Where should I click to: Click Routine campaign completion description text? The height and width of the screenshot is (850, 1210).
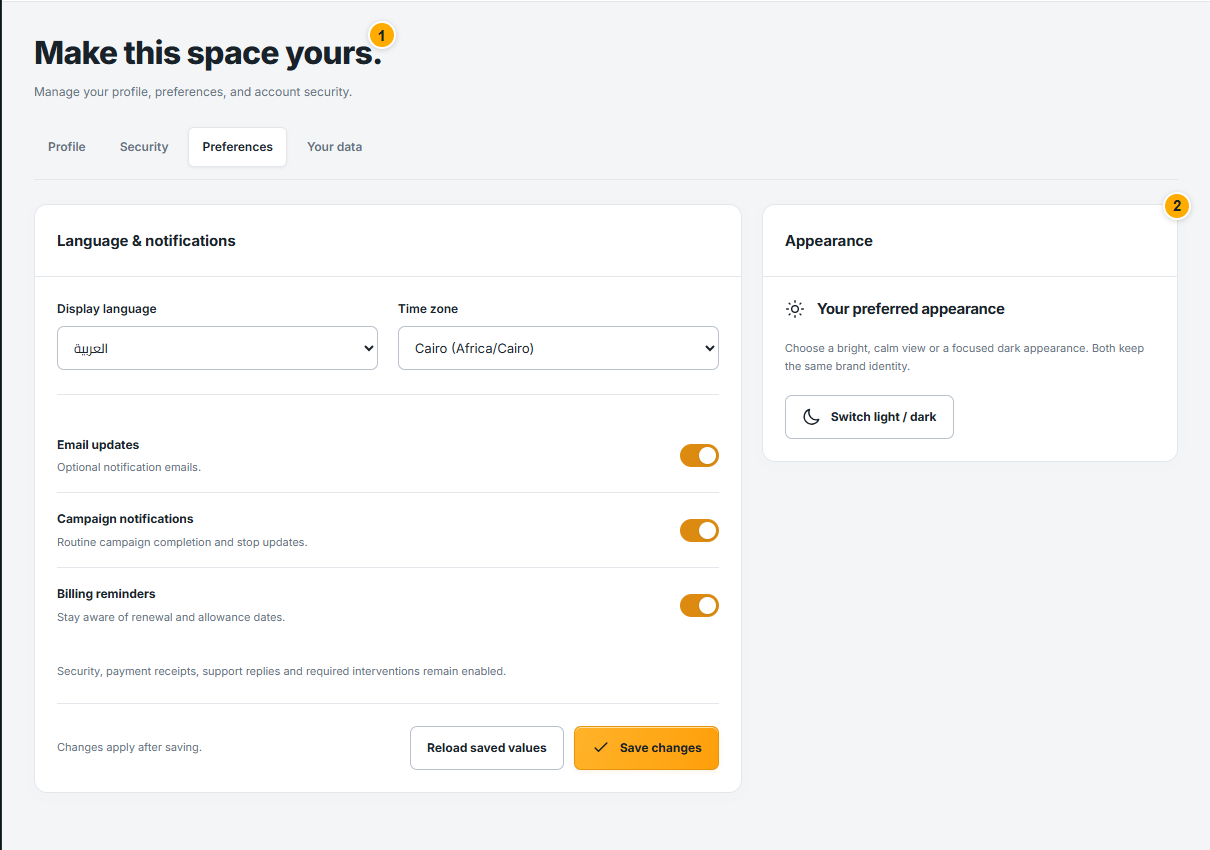point(182,542)
